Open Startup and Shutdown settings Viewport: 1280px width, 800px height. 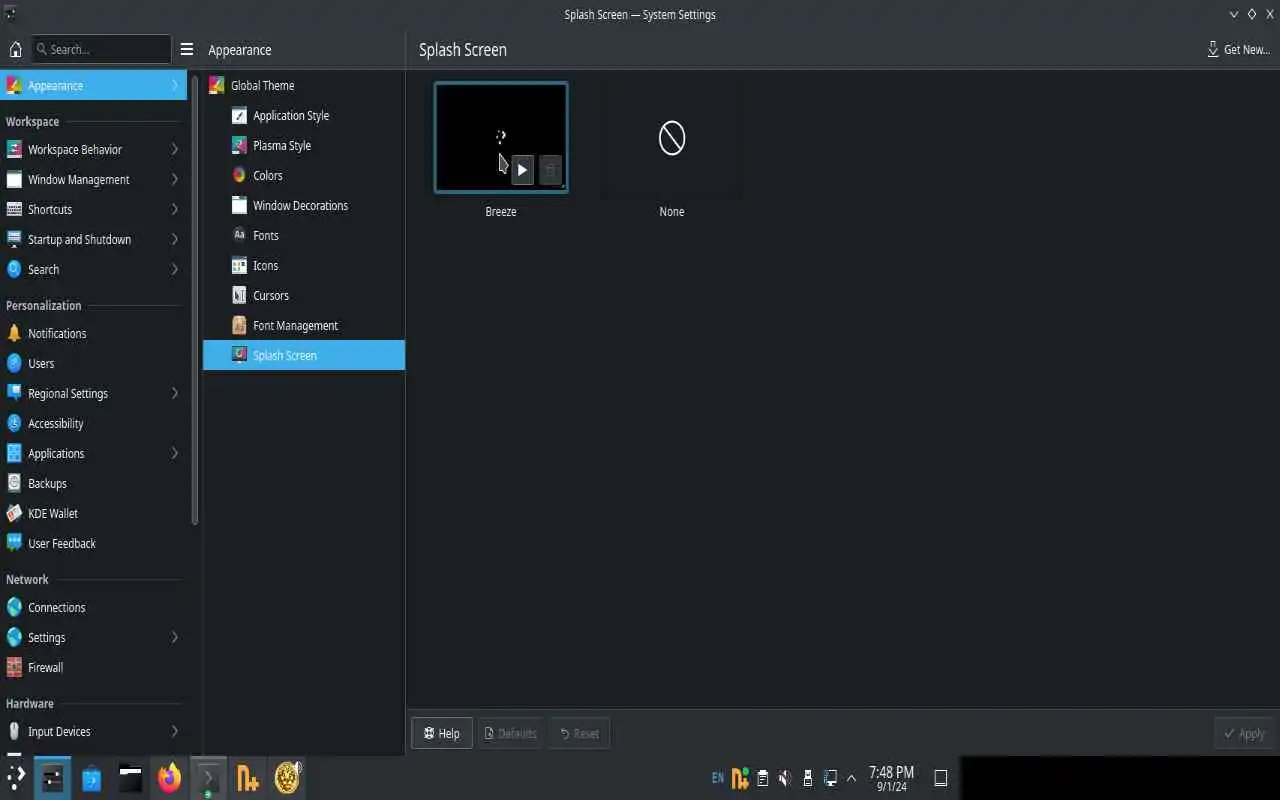[93, 240]
